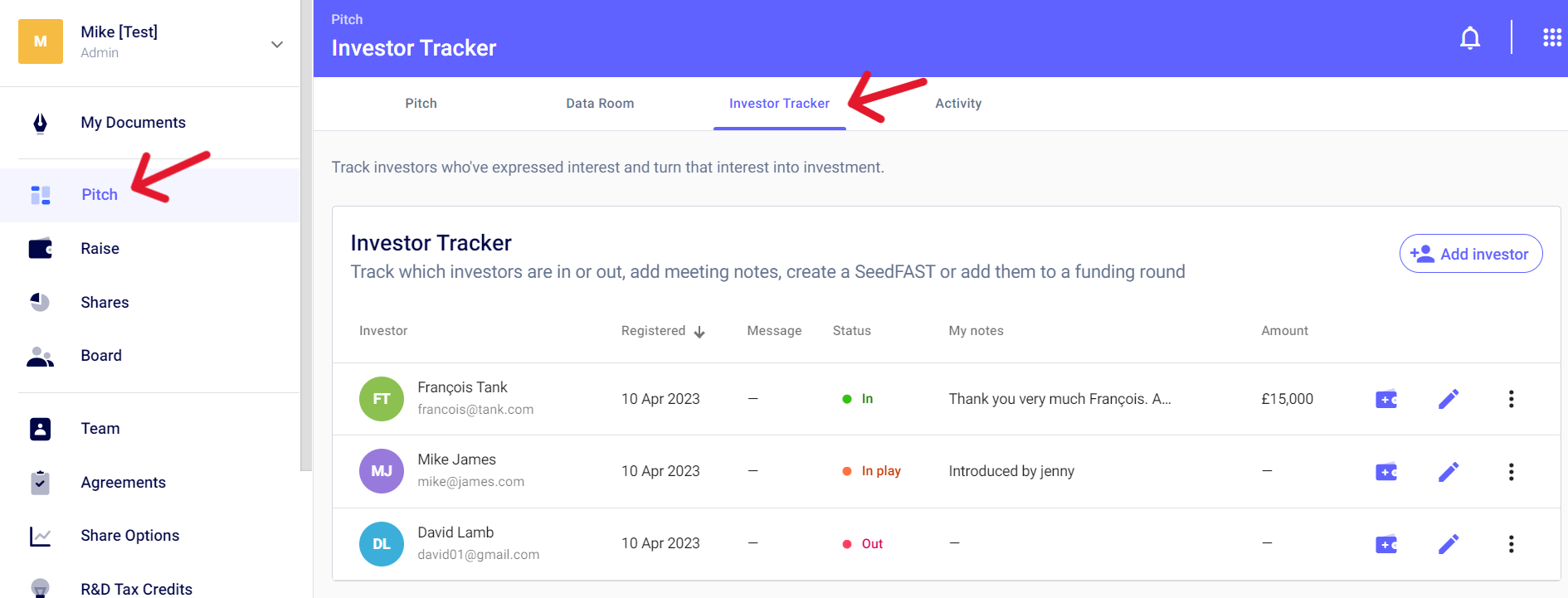
Task: Click the edit pencil for David Lamb
Action: point(1448,544)
